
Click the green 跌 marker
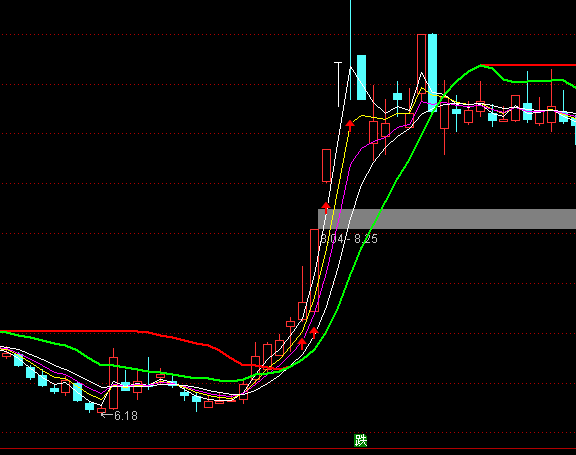click(360, 440)
